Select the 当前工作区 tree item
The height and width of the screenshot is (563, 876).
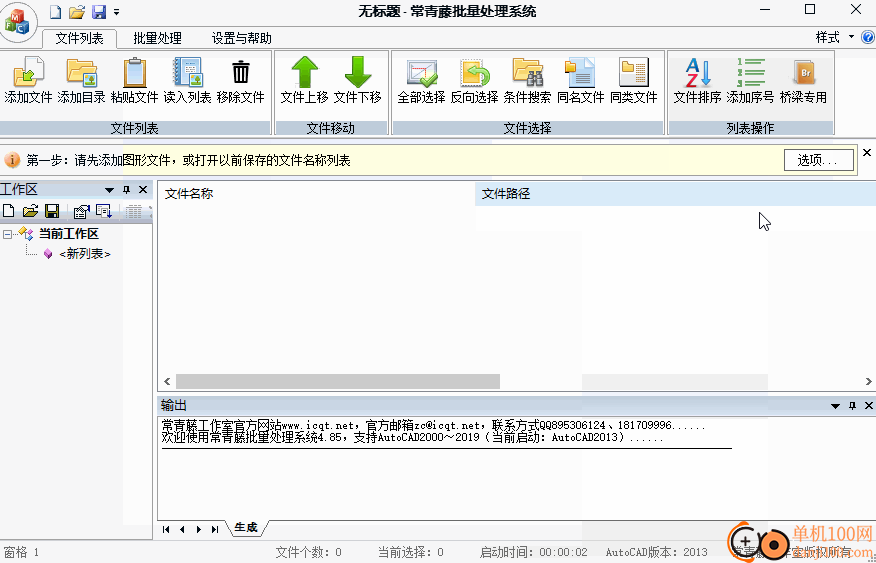point(68,234)
